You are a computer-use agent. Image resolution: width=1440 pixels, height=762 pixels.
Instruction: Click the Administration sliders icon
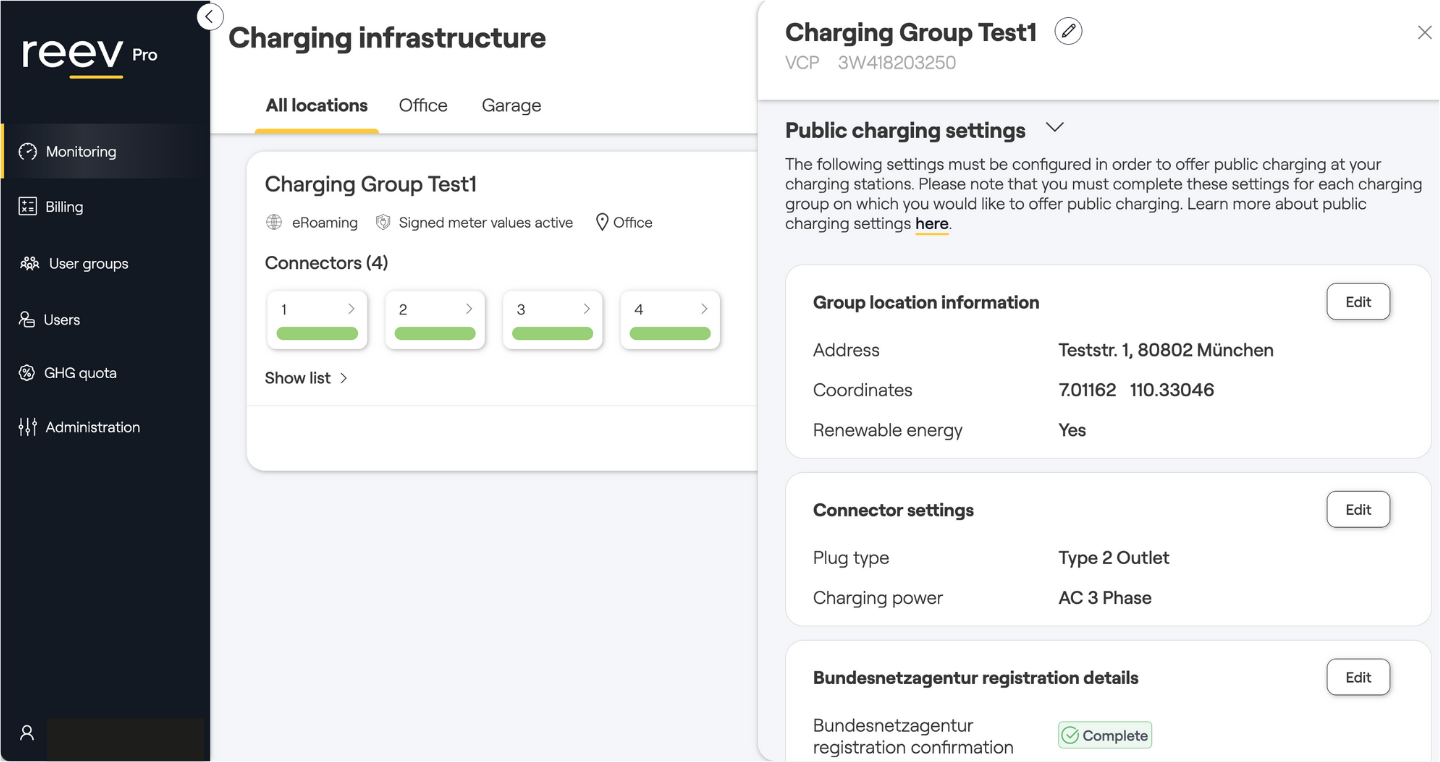[x=28, y=427]
